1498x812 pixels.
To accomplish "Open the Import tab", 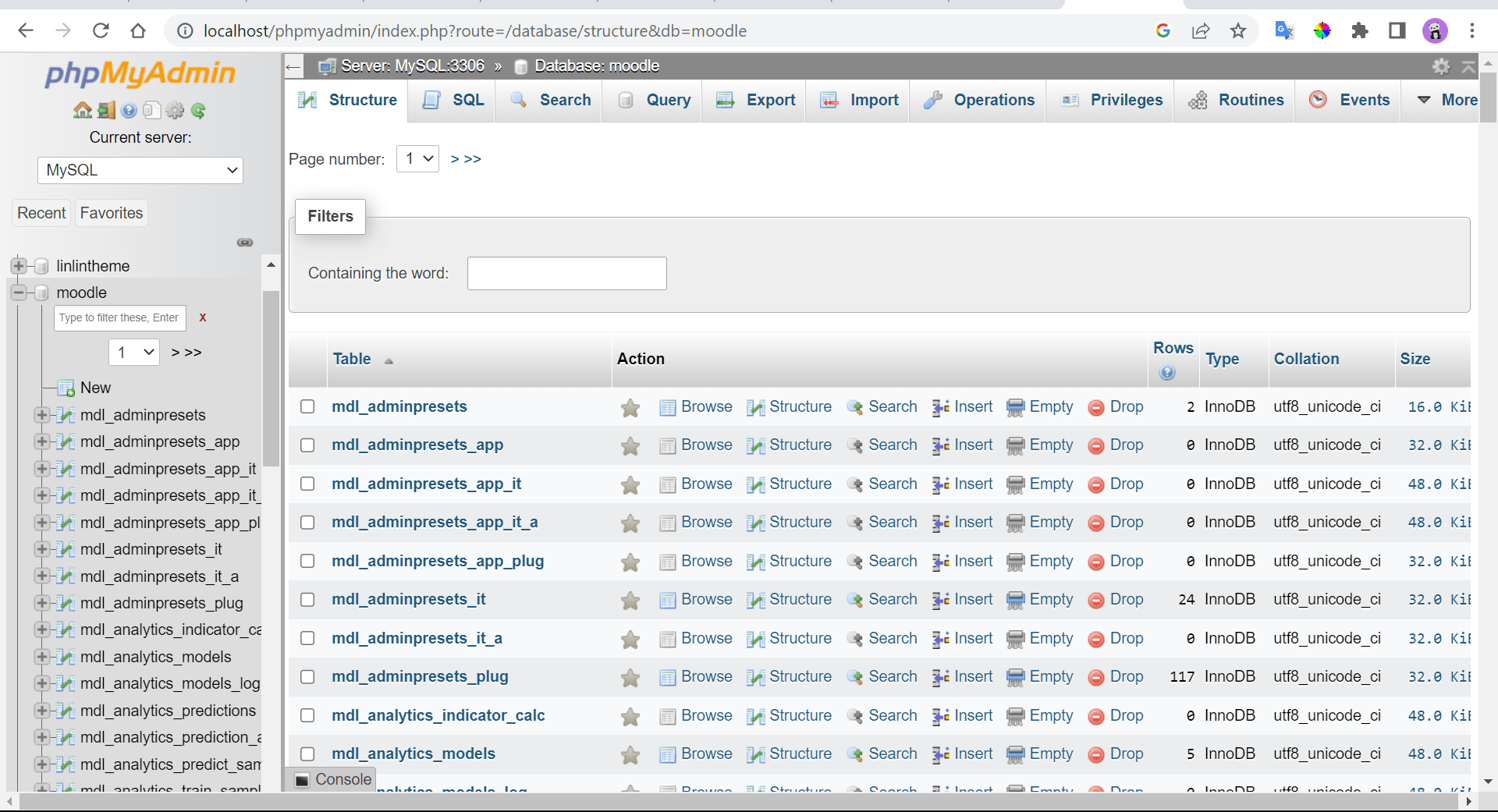I will (x=859, y=100).
